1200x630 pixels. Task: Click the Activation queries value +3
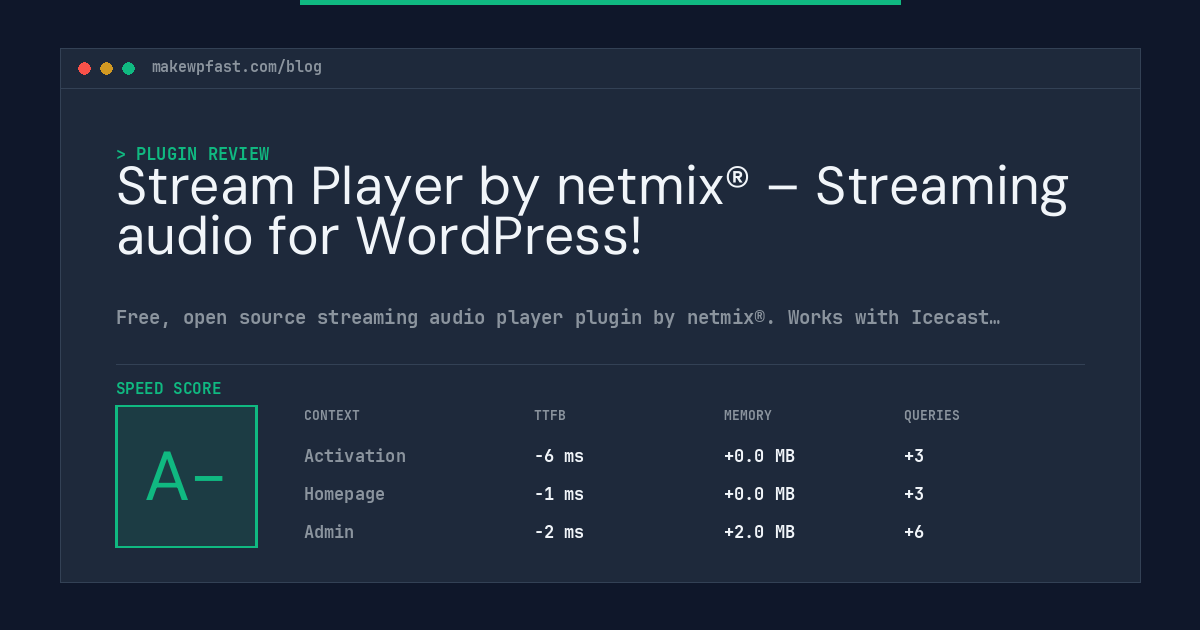pyautogui.click(x=914, y=456)
